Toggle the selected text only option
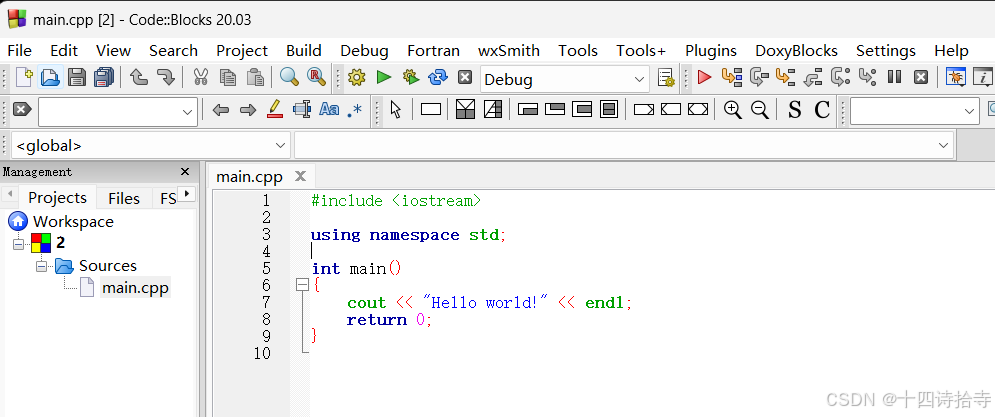This screenshot has width=995, height=417. tap(301, 109)
